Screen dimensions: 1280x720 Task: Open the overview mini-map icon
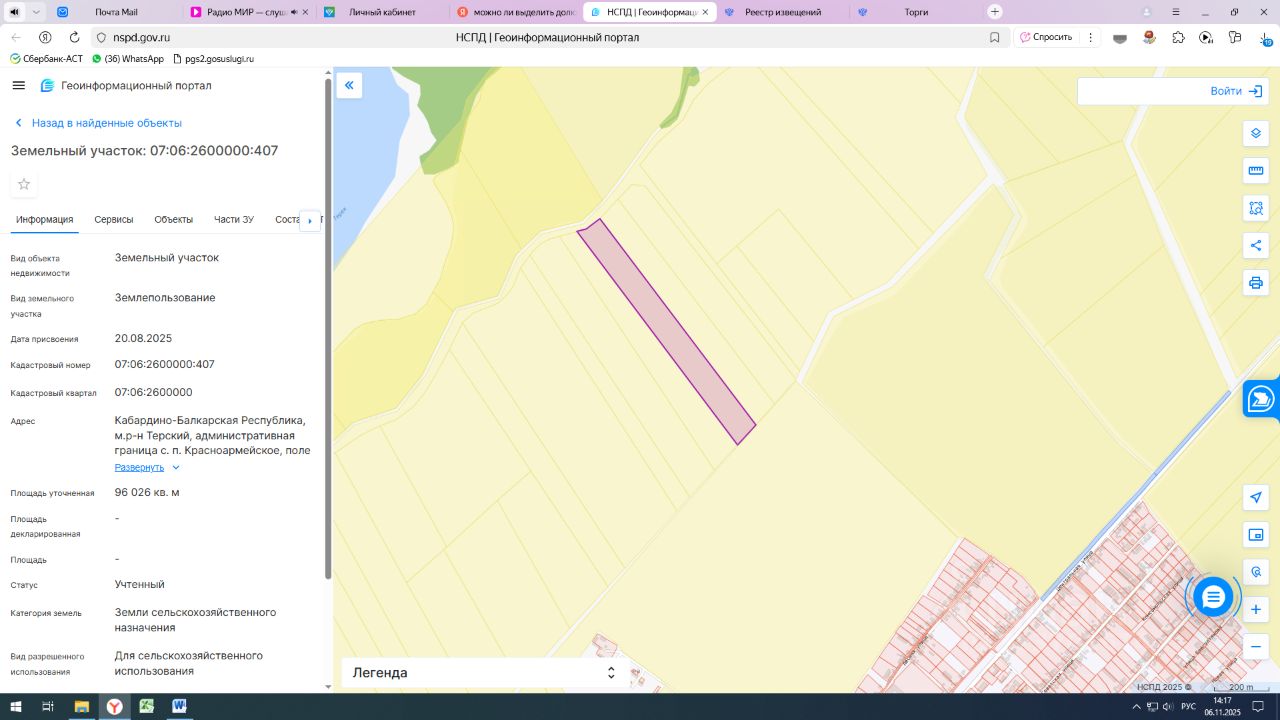click(x=1256, y=535)
